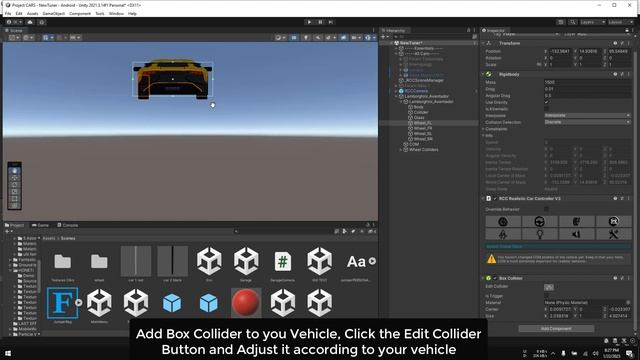Toggle the Is Kinematic checkbox
The height and width of the screenshot is (360, 640).
(x=547, y=109)
